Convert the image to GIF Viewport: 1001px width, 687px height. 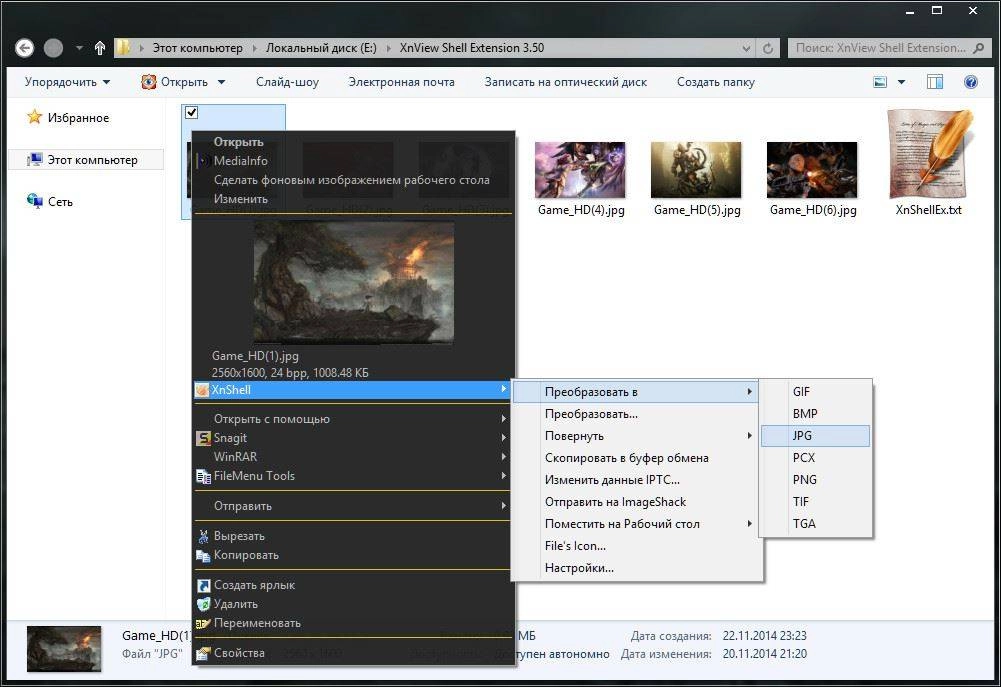click(815, 392)
